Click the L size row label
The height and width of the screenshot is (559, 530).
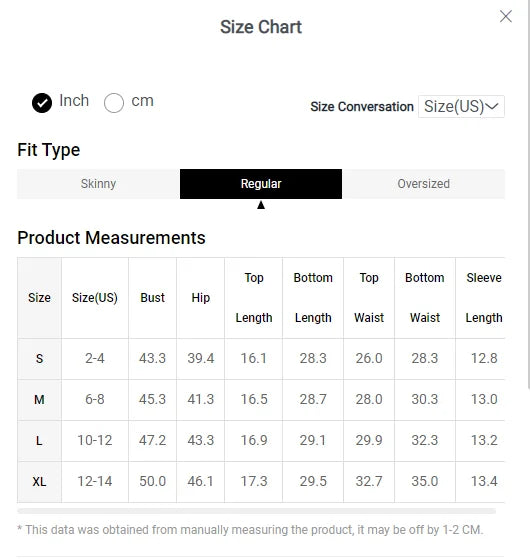point(39,441)
